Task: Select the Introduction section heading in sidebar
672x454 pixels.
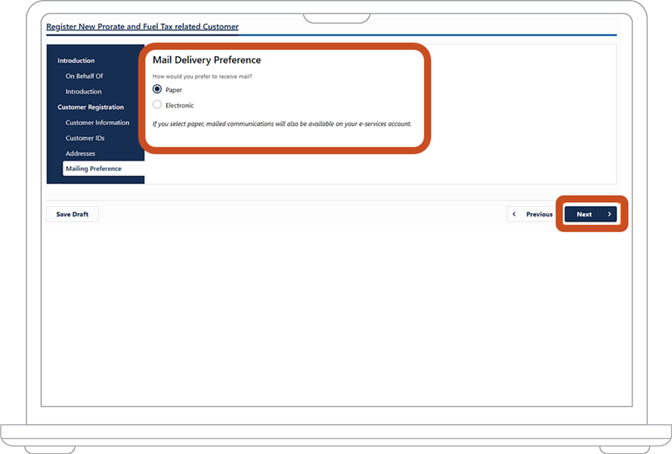Action: (x=76, y=60)
